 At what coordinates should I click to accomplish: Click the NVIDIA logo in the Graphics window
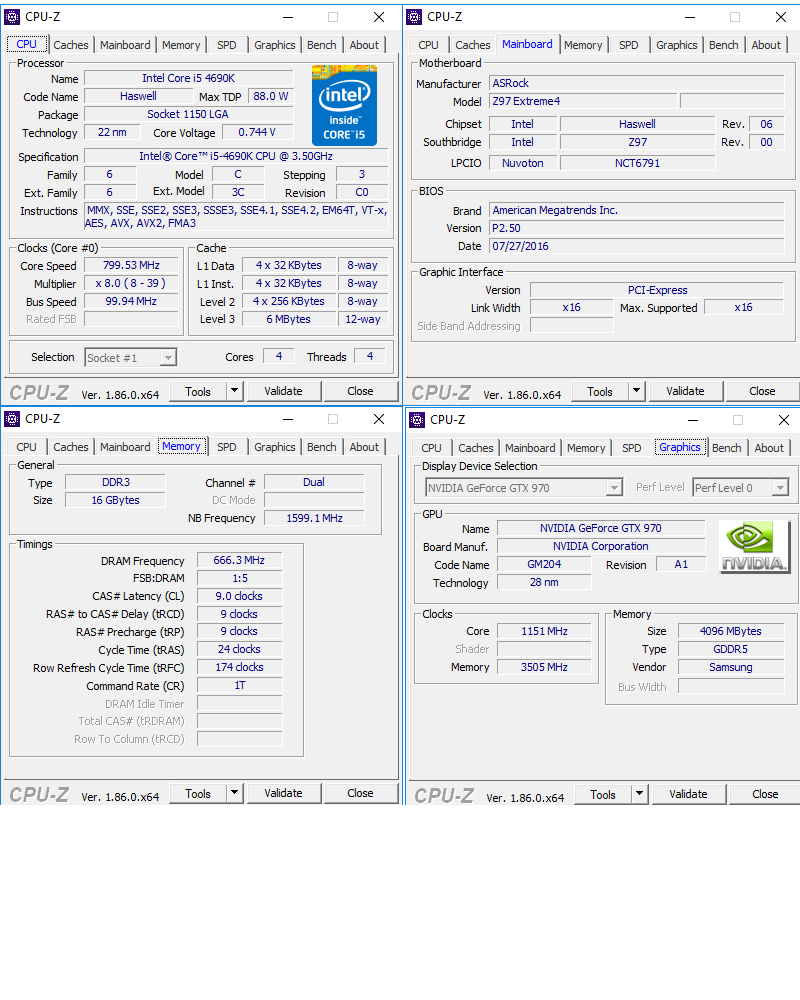coord(753,547)
